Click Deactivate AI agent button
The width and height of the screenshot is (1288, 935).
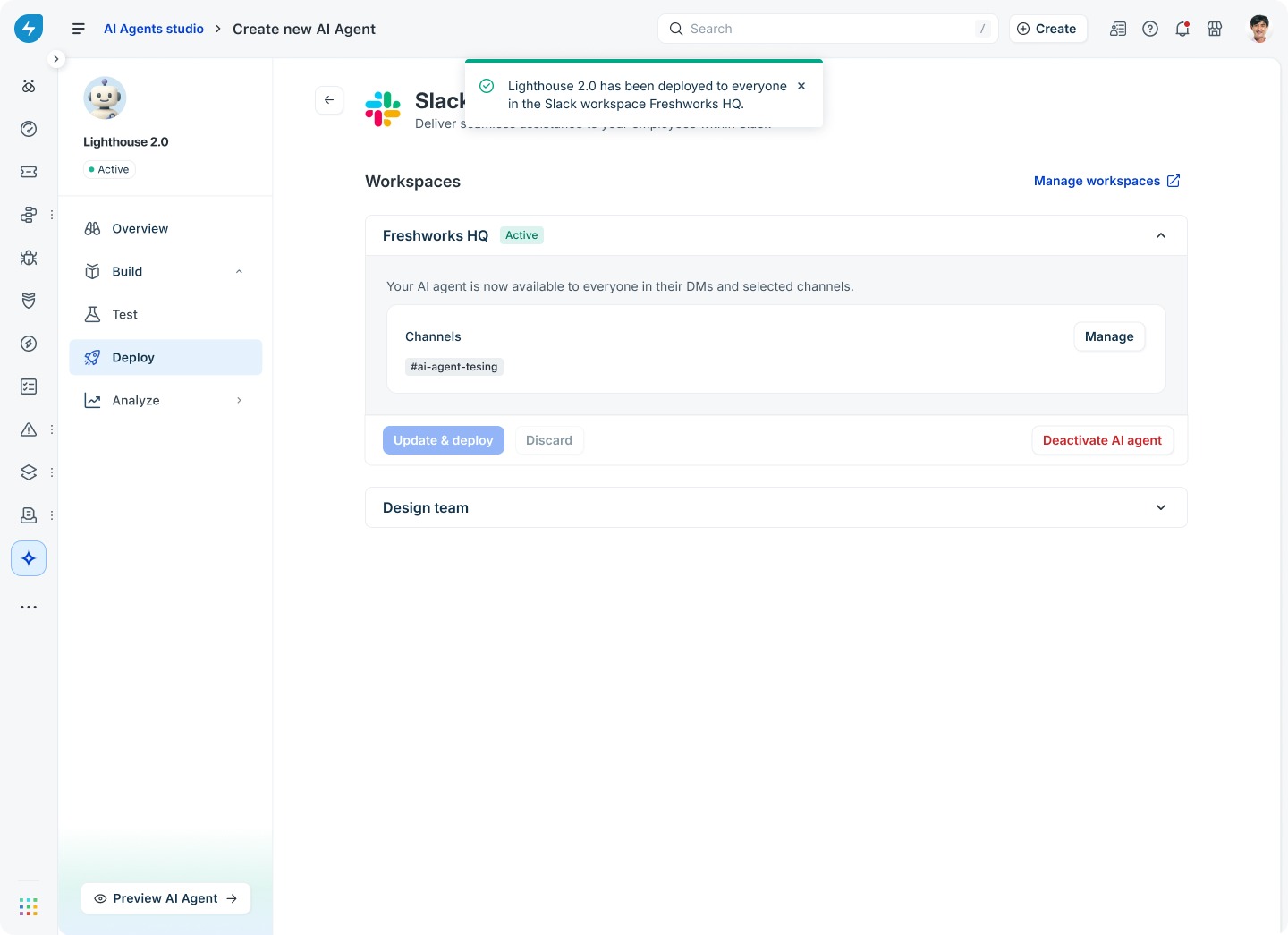pyautogui.click(x=1102, y=440)
